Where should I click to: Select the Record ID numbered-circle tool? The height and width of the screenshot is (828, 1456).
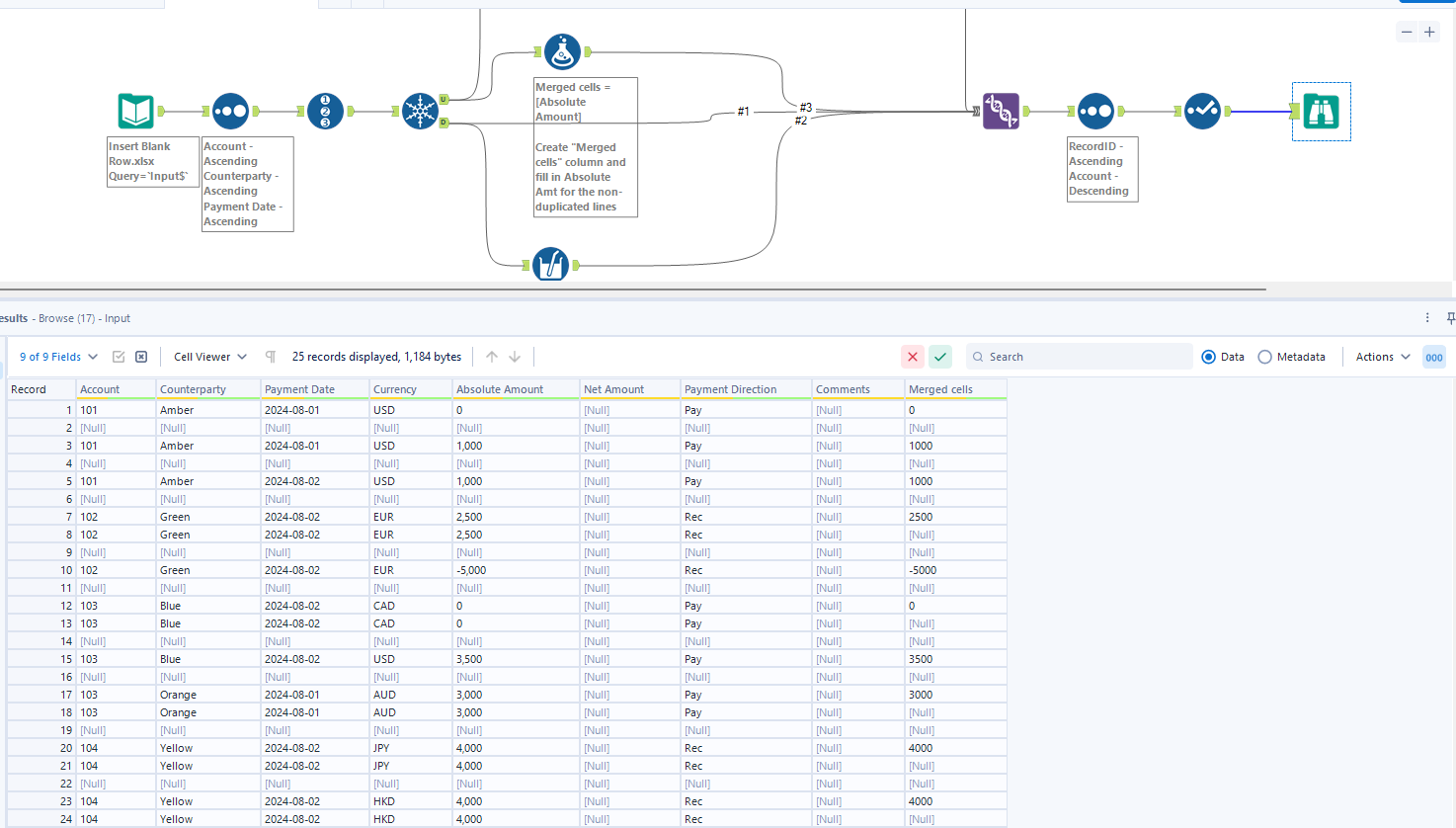[x=326, y=111]
